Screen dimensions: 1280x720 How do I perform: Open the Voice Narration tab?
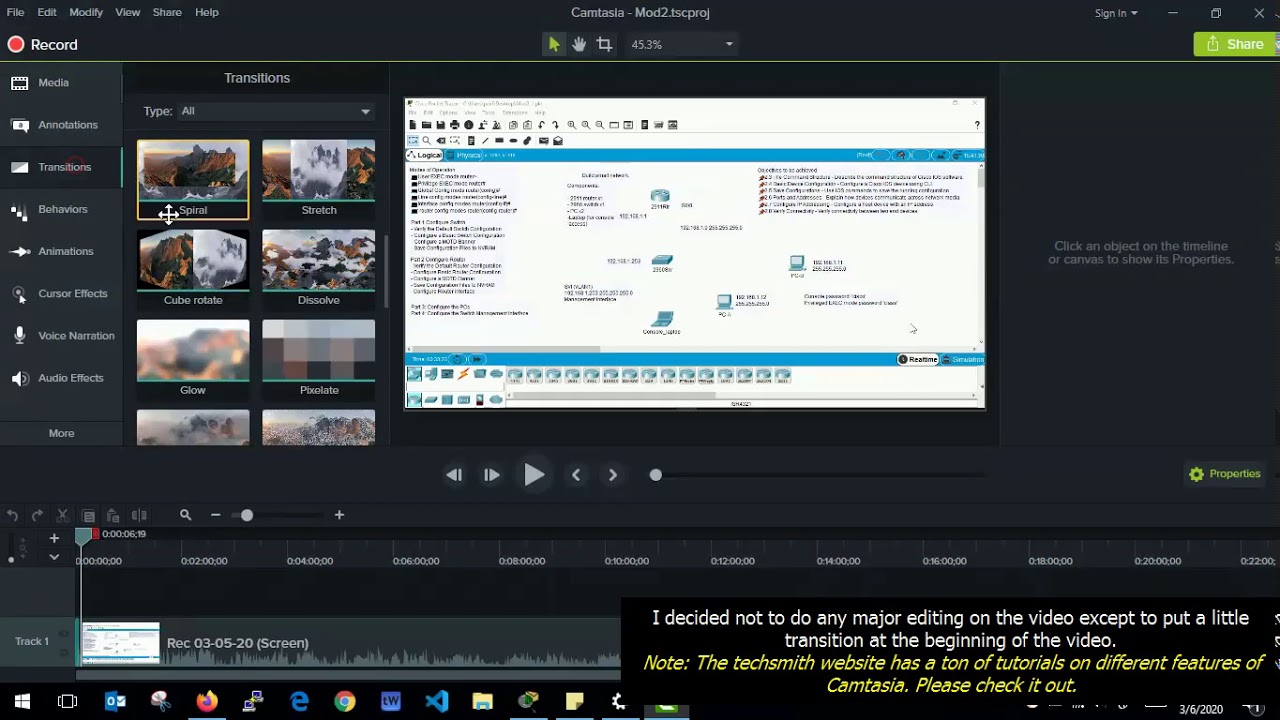click(61, 336)
